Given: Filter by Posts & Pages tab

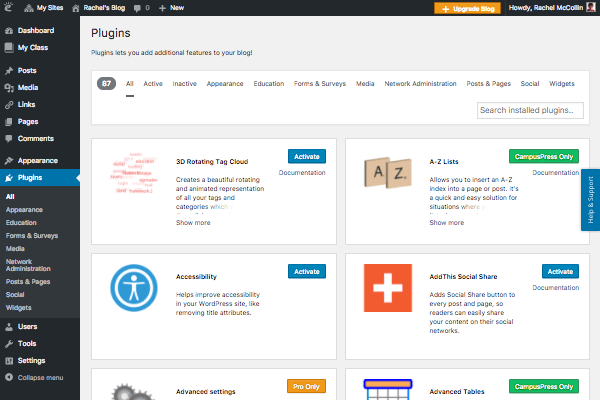Looking at the screenshot, I should (x=488, y=84).
